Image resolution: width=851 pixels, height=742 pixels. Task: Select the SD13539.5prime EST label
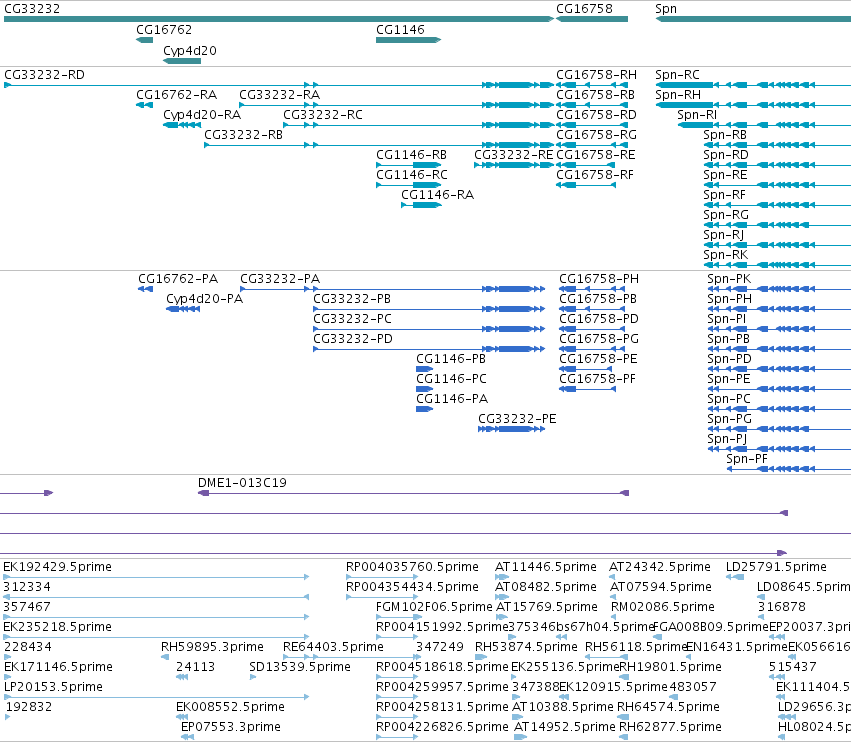[x=300, y=667]
